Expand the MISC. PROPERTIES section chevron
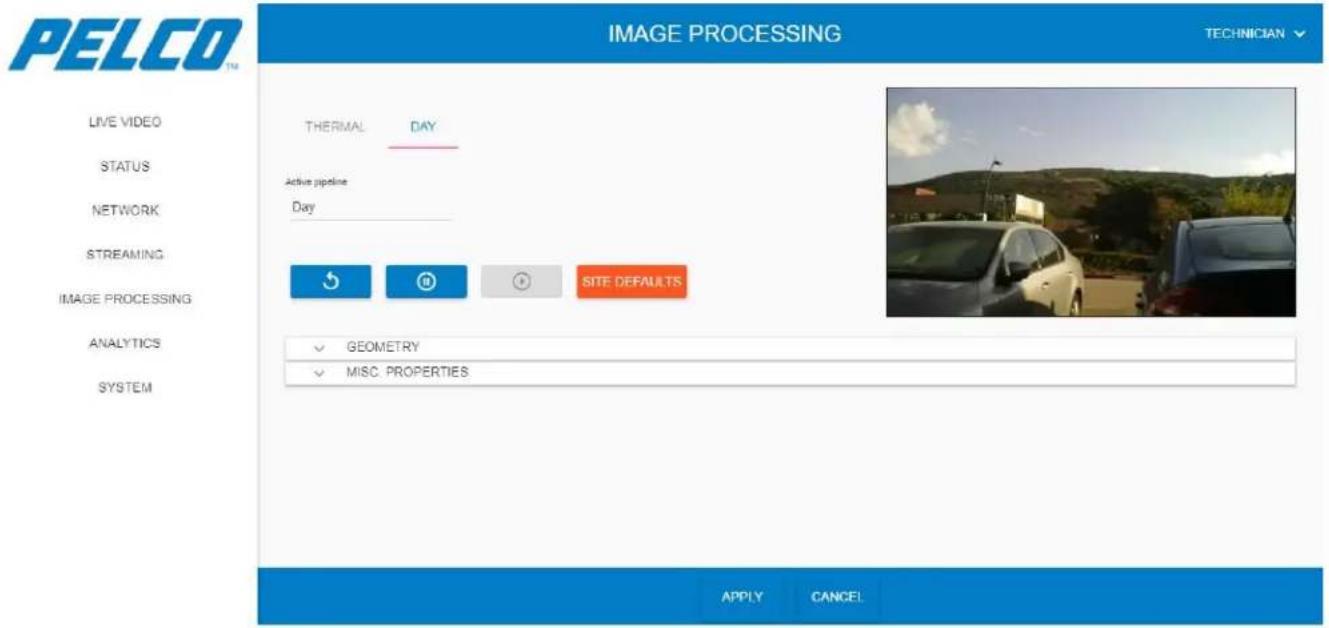1329x628 pixels. 320,373
